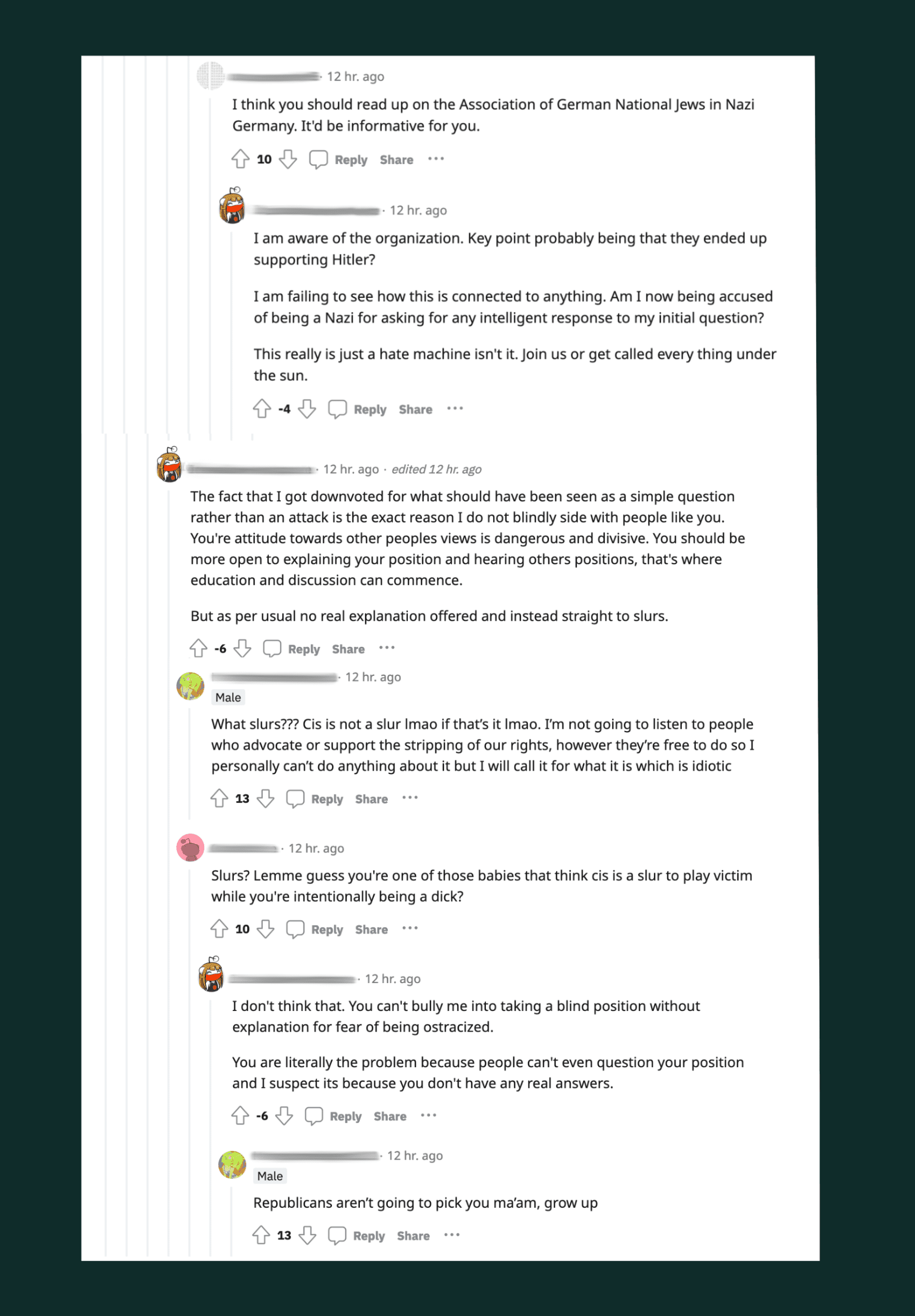The height and width of the screenshot is (1316, 915).
Task: Open three-dot menu on "Republicans aren't" comment
Action: click(452, 1236)
